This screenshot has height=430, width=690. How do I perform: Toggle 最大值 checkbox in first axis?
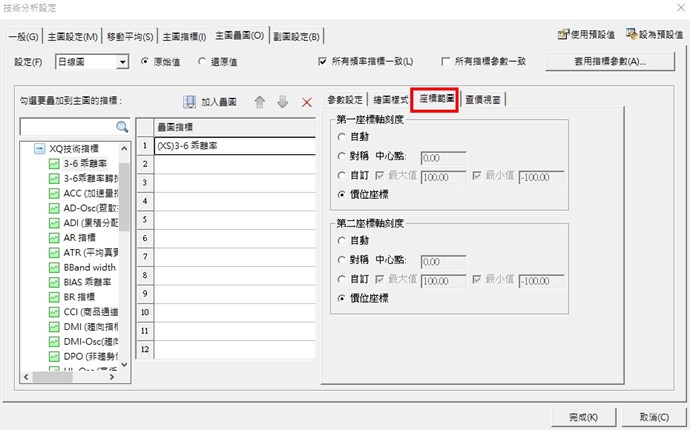pos(379,176)
